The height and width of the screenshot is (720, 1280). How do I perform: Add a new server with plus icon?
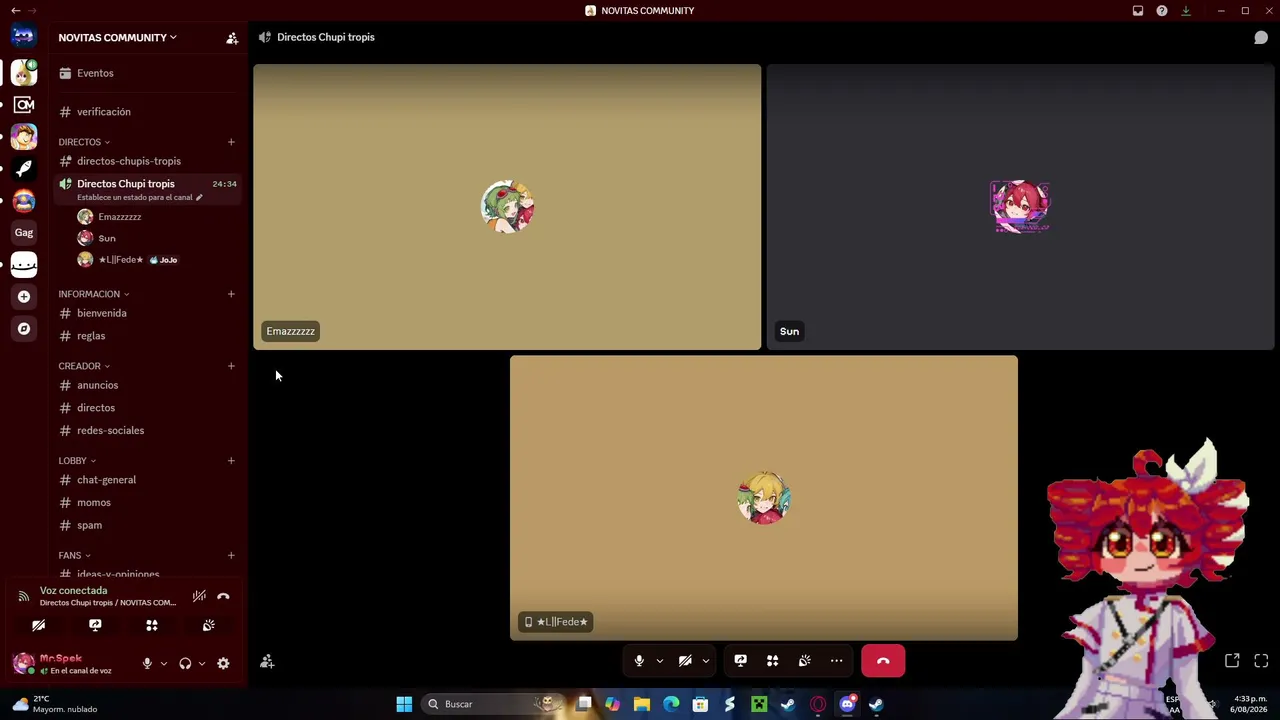pyautogui.click(x=24, y=296)
